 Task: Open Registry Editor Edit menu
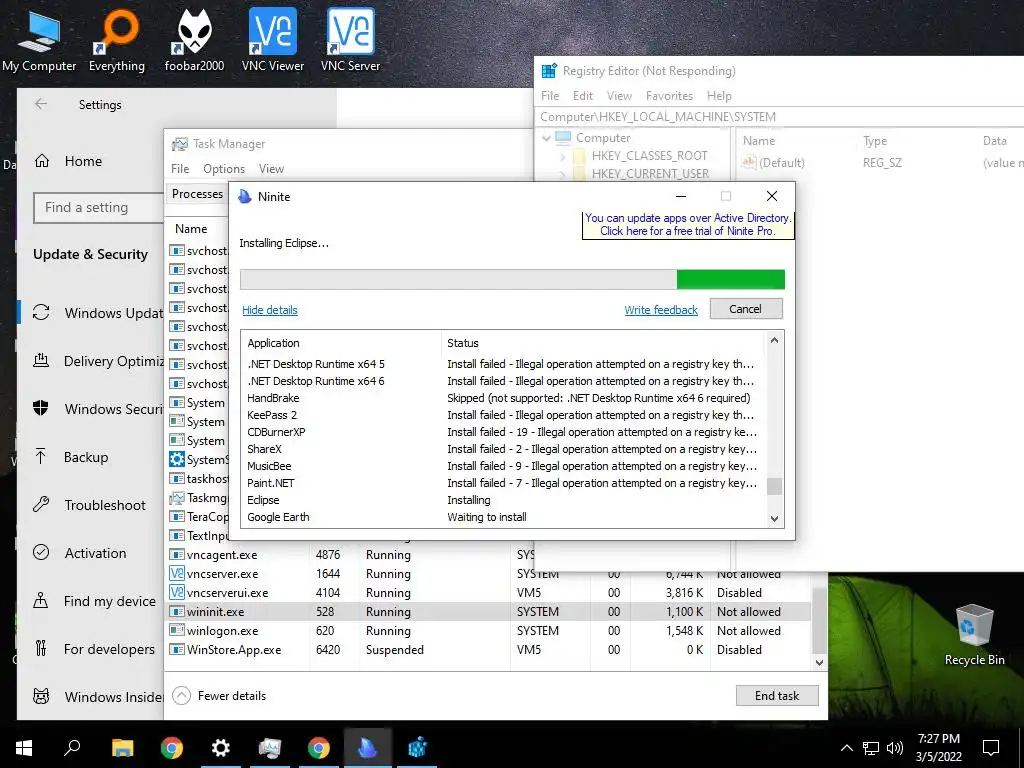click(583, 96)
